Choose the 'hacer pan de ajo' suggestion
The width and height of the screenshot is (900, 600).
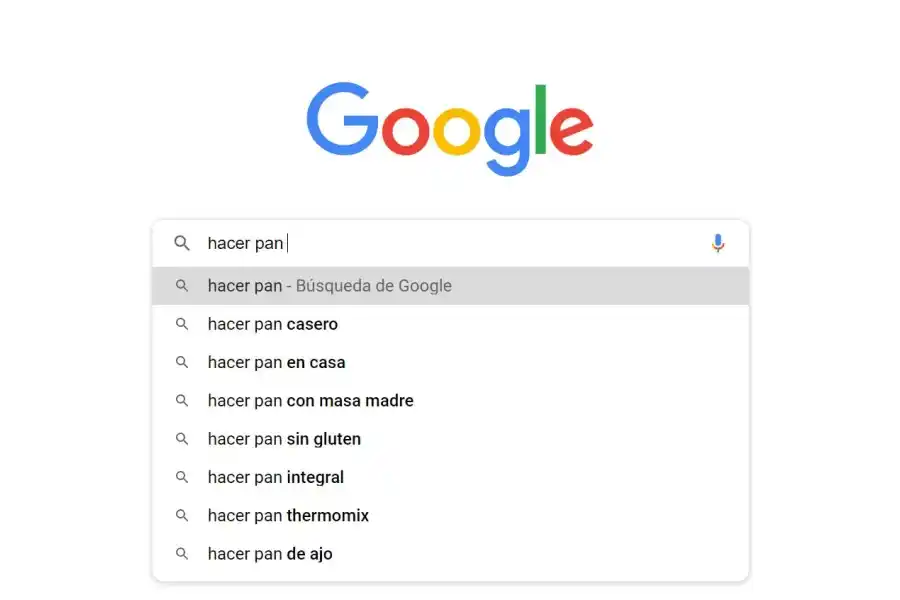[271, 553]
